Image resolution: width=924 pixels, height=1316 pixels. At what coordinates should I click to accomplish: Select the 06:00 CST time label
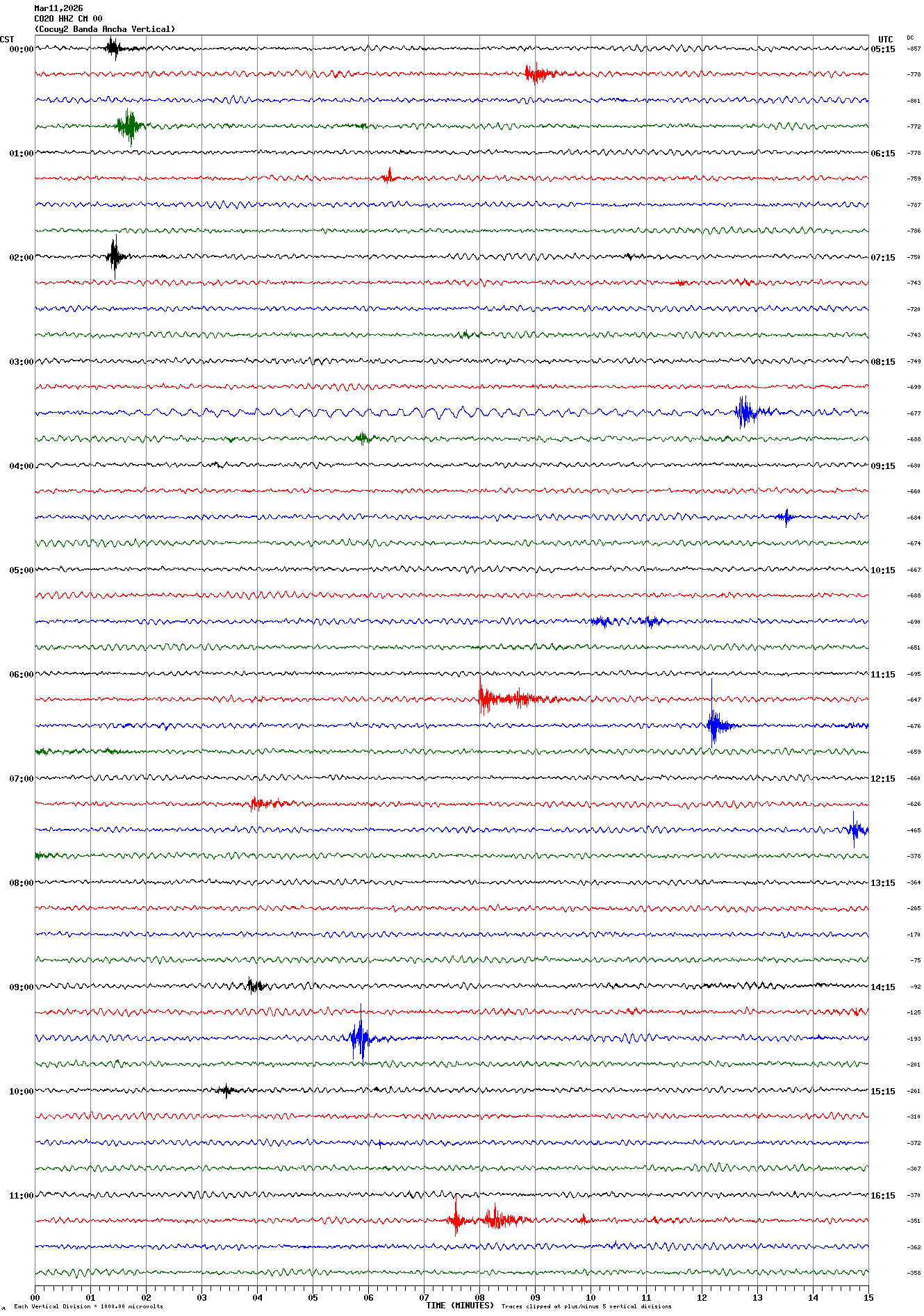point(21,675)
